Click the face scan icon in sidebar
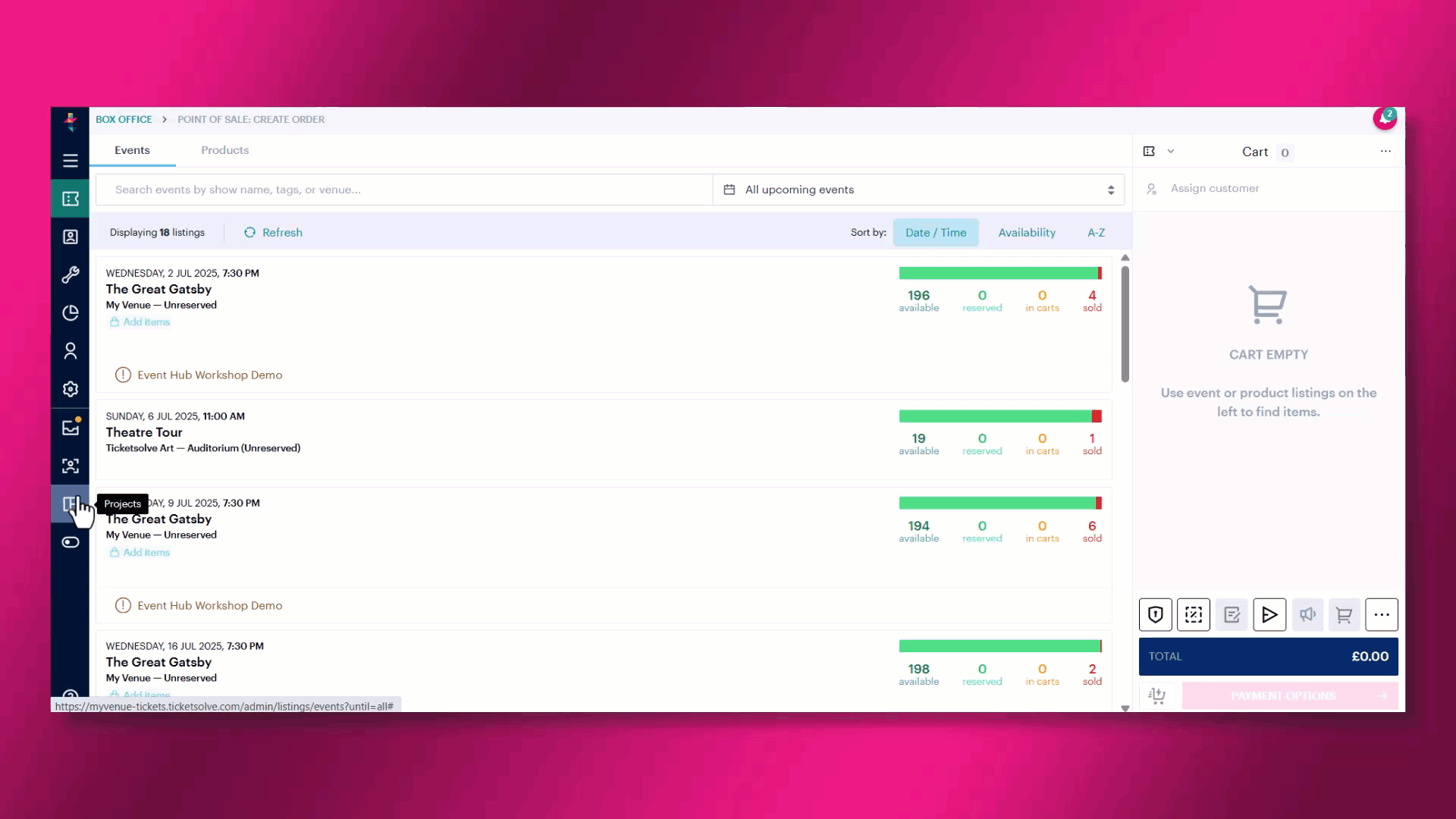Viewport: 1456px width, 819px height. 71,466
